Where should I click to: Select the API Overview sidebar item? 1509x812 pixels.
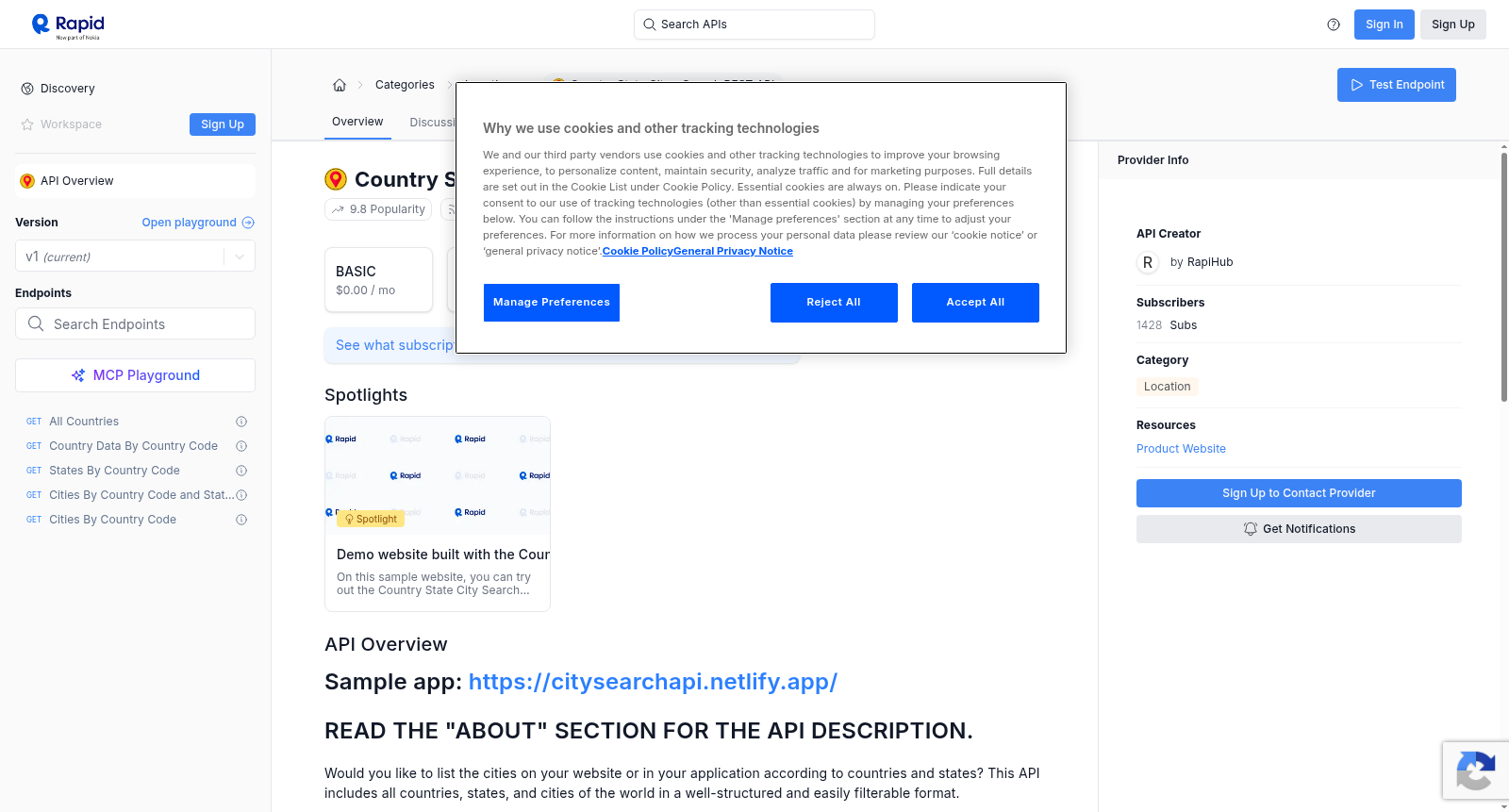[135, 181]
